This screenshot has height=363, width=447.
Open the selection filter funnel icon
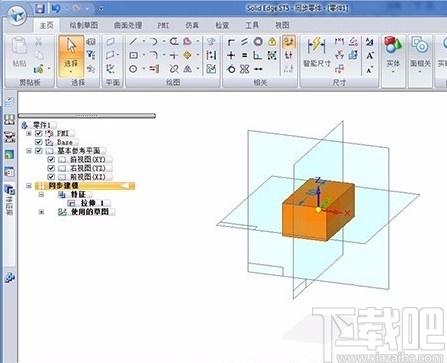91,55
